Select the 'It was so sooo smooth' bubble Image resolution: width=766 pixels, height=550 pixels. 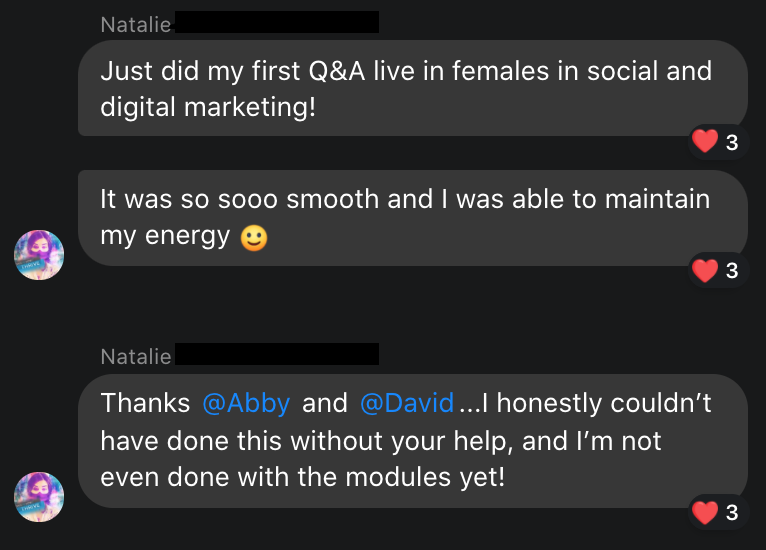pyautogui.click(x=413, y=218)
